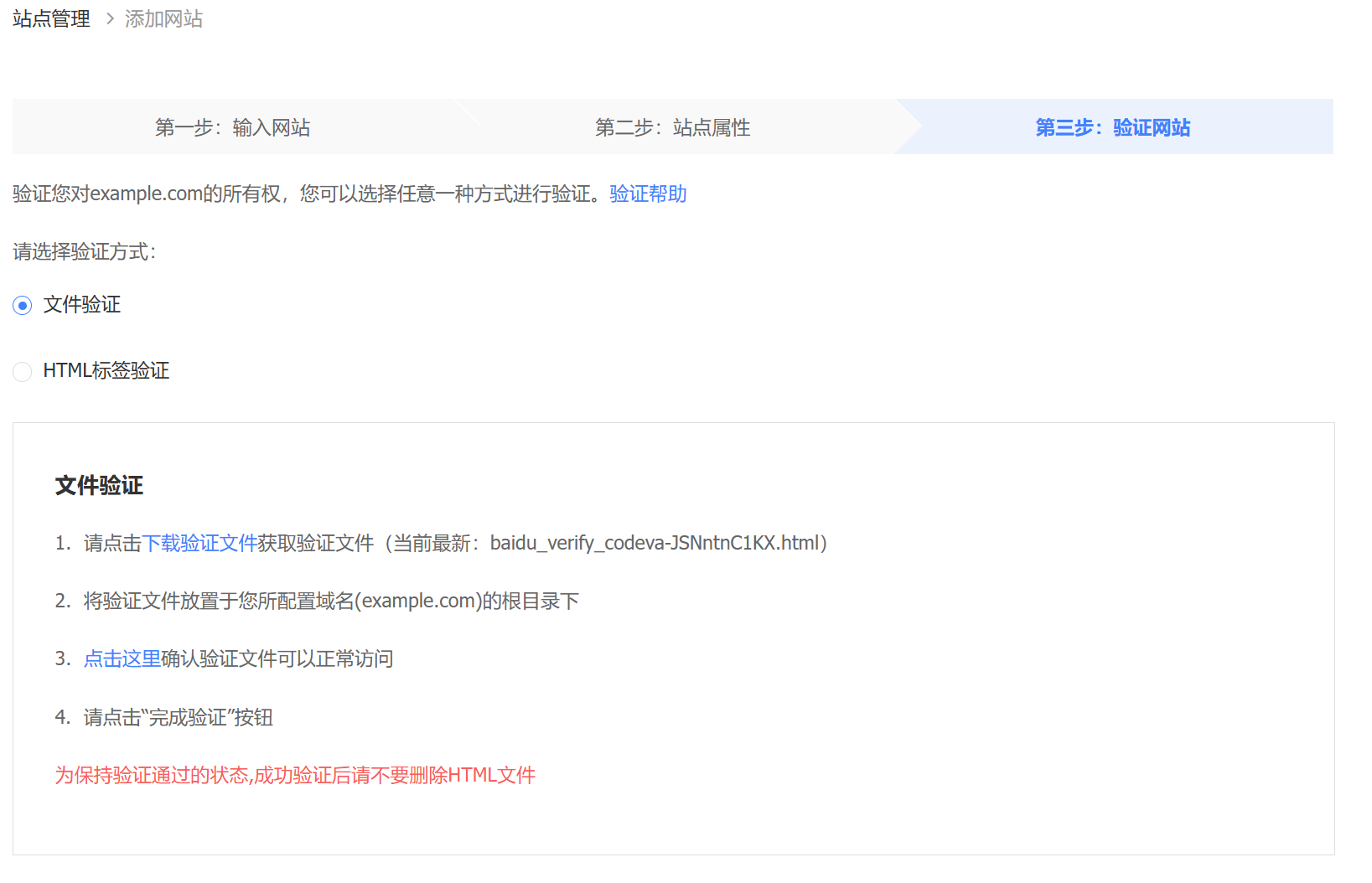The height and width of the screenshot is (883, 1372).
Task: Select the 第三步：验证网站 step
Action: tap(1112, 127)
